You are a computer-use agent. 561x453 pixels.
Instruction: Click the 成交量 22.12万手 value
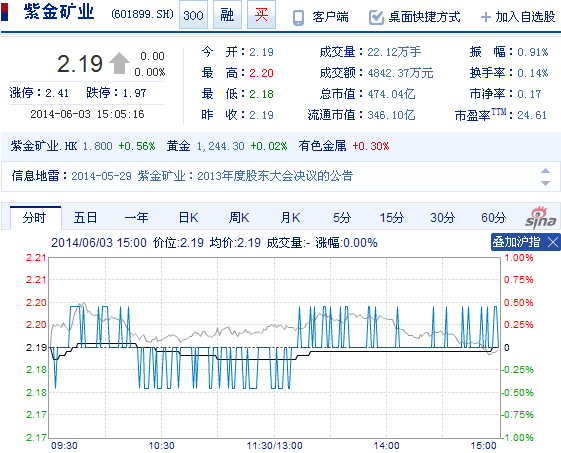[x=394, y=52]
